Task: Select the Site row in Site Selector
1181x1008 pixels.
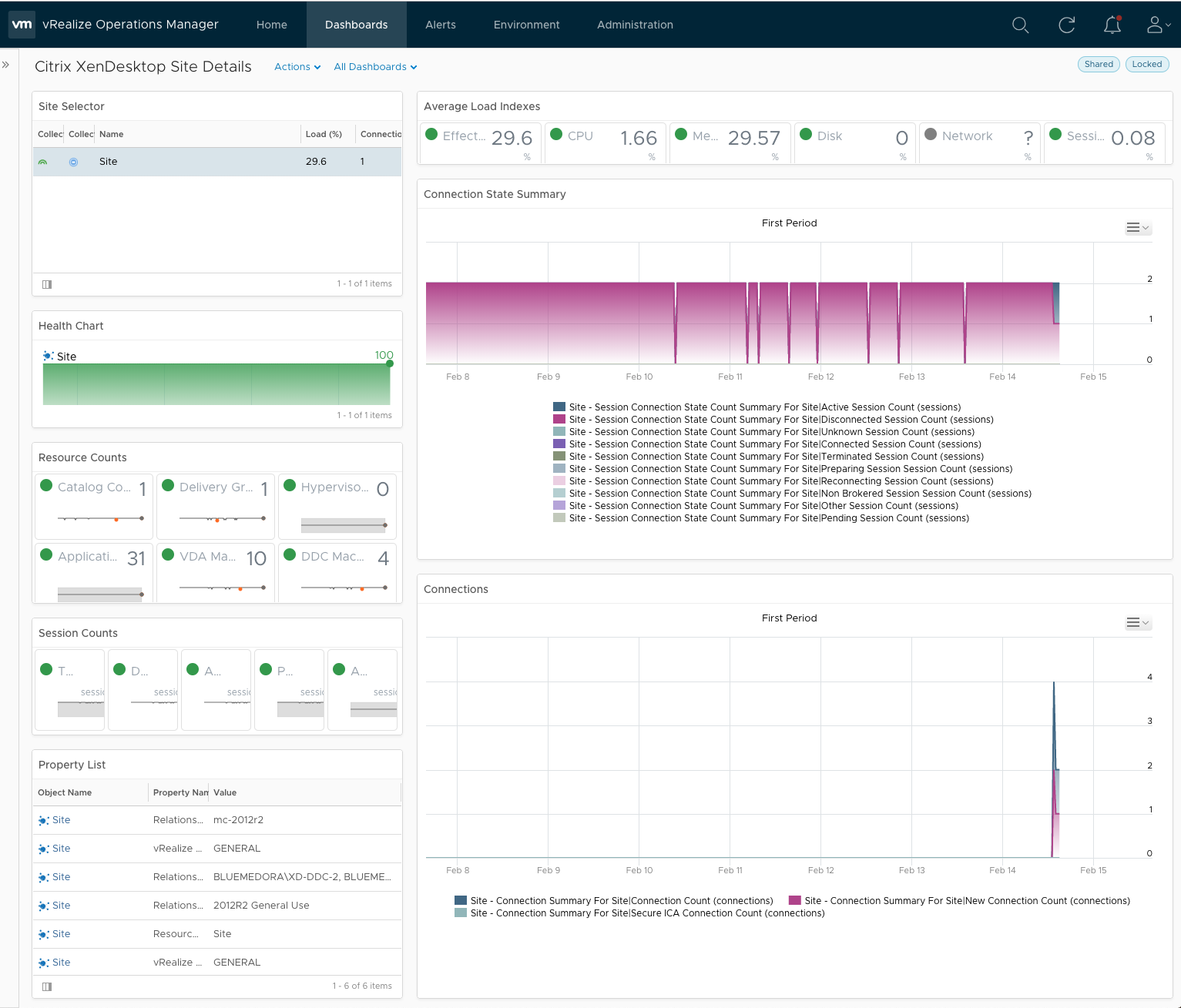Action: pyautogui.click(x=217, y=162)
